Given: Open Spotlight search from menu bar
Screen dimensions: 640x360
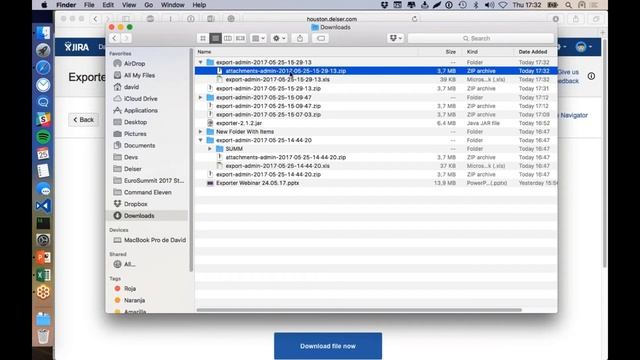Looking at the screenshot, I should (x=569, y=5).
